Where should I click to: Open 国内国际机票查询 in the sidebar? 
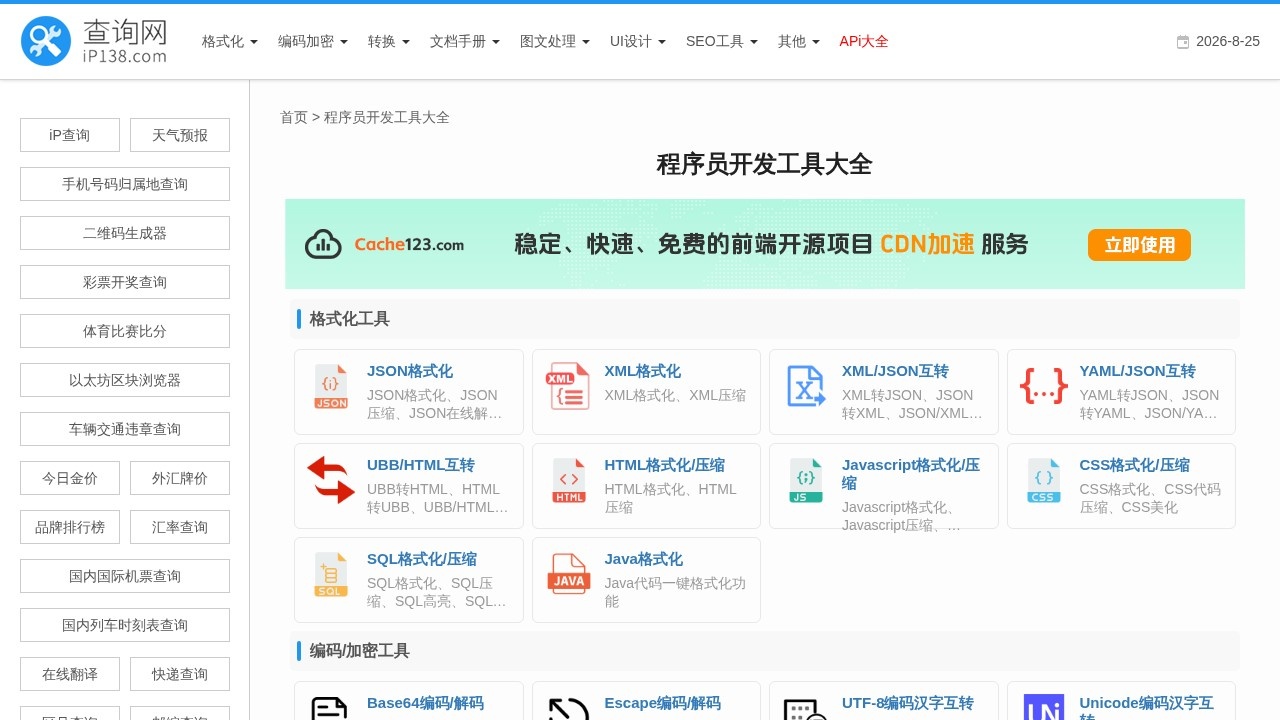pyautogui.click(x=125, y=576)
